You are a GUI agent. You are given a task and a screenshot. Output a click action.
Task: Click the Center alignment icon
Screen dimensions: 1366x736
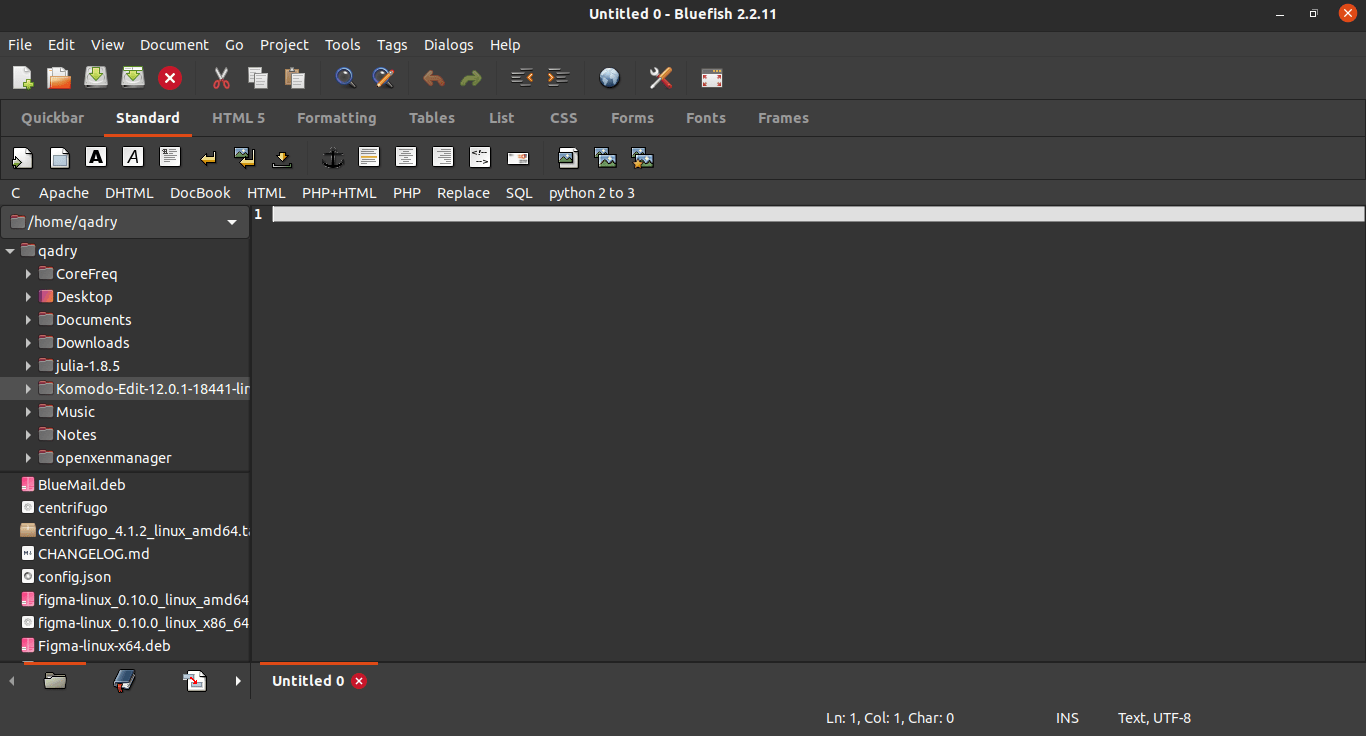(x=406, y=157)
